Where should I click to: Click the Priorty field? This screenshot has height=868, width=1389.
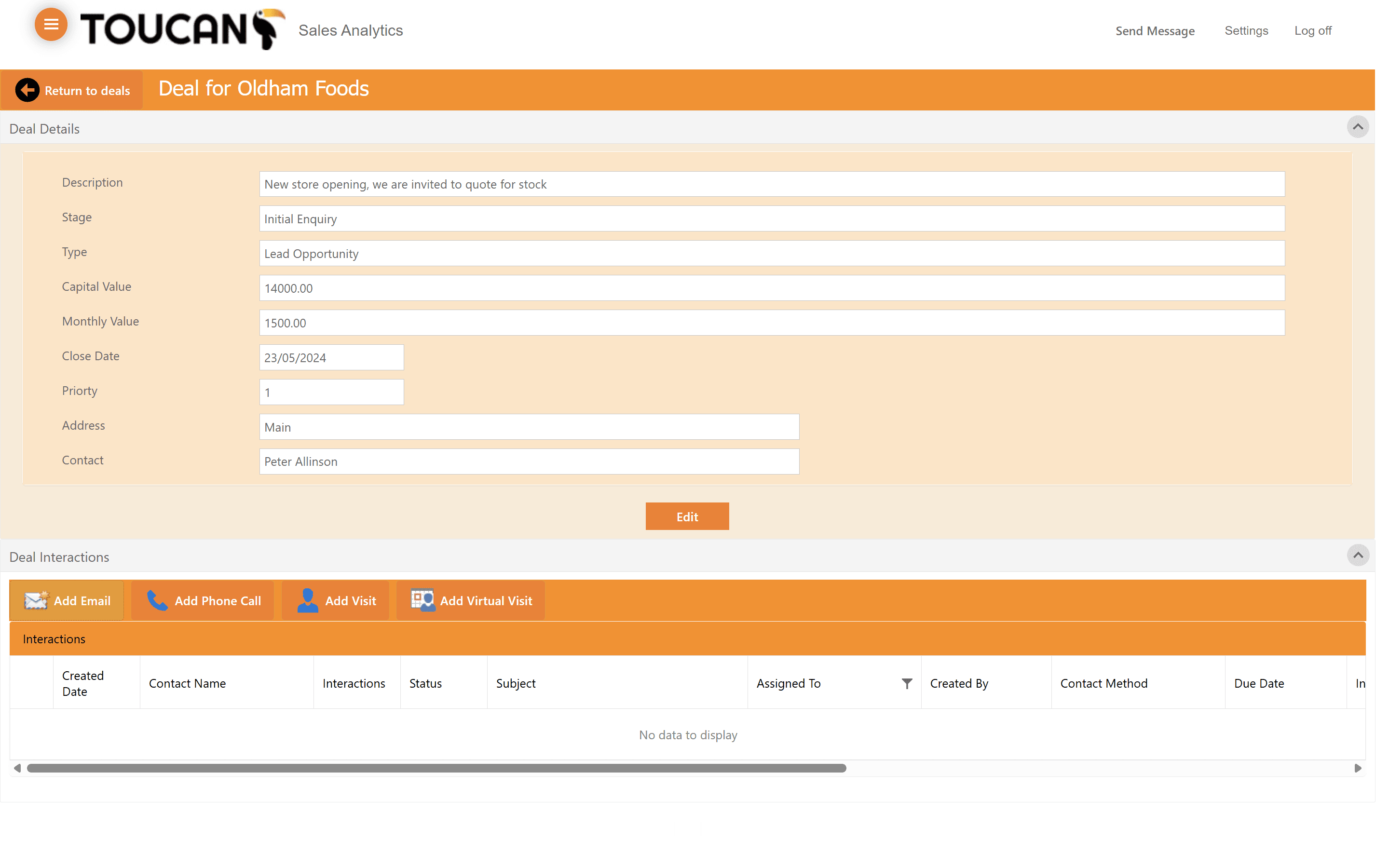pos(331,392)
